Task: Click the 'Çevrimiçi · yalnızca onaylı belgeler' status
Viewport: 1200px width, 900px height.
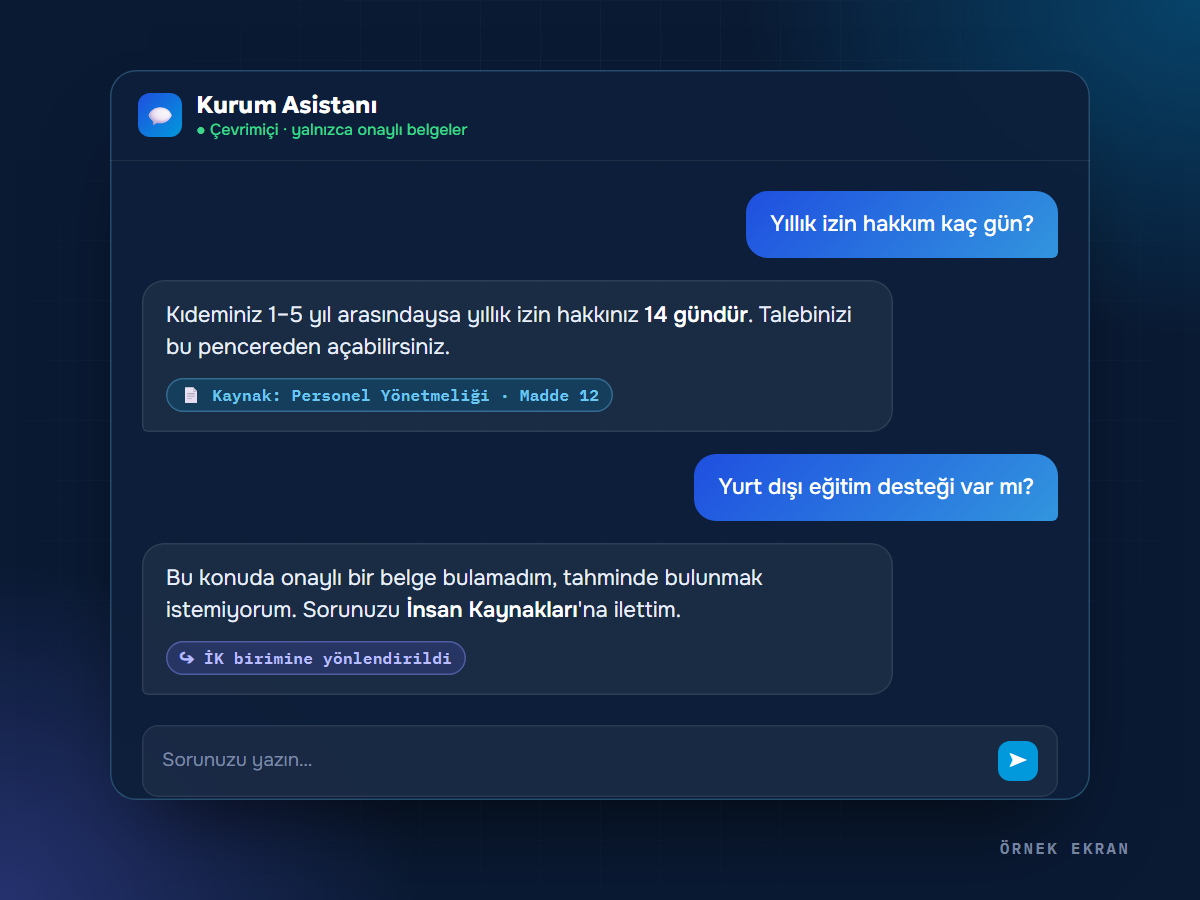Action: coord(332,130)
